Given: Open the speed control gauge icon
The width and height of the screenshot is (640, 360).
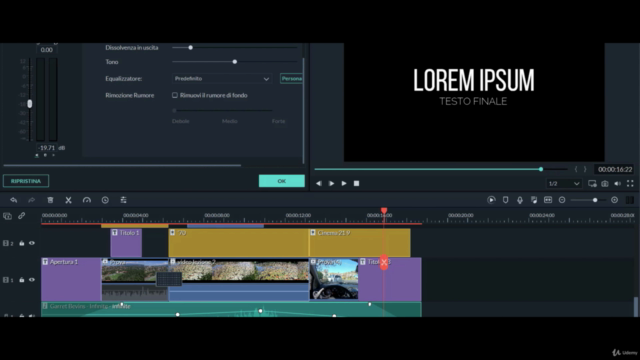Looking at the screenshot, I should [87, 200].
